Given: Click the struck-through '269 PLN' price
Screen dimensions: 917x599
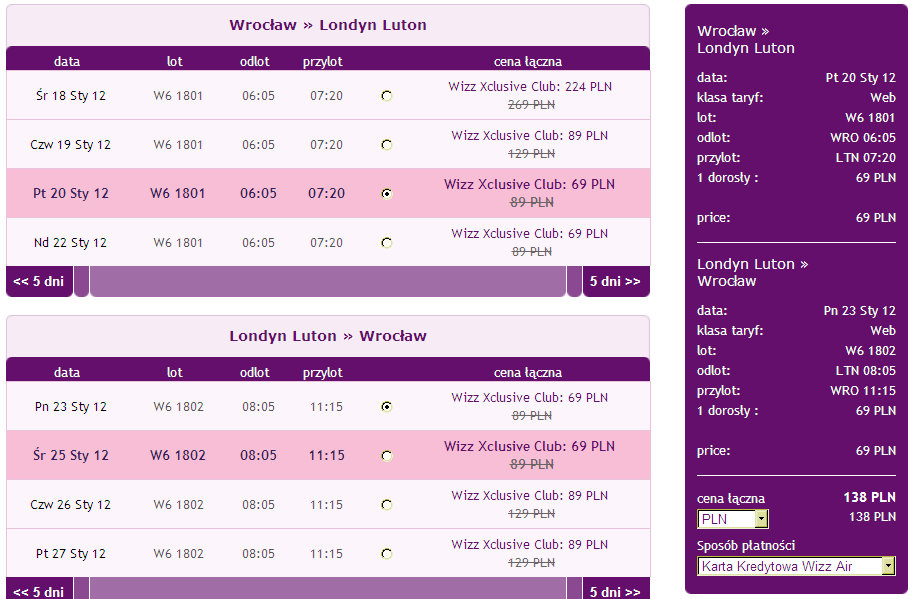Looking at the screenshot, I should pos(532,105).
